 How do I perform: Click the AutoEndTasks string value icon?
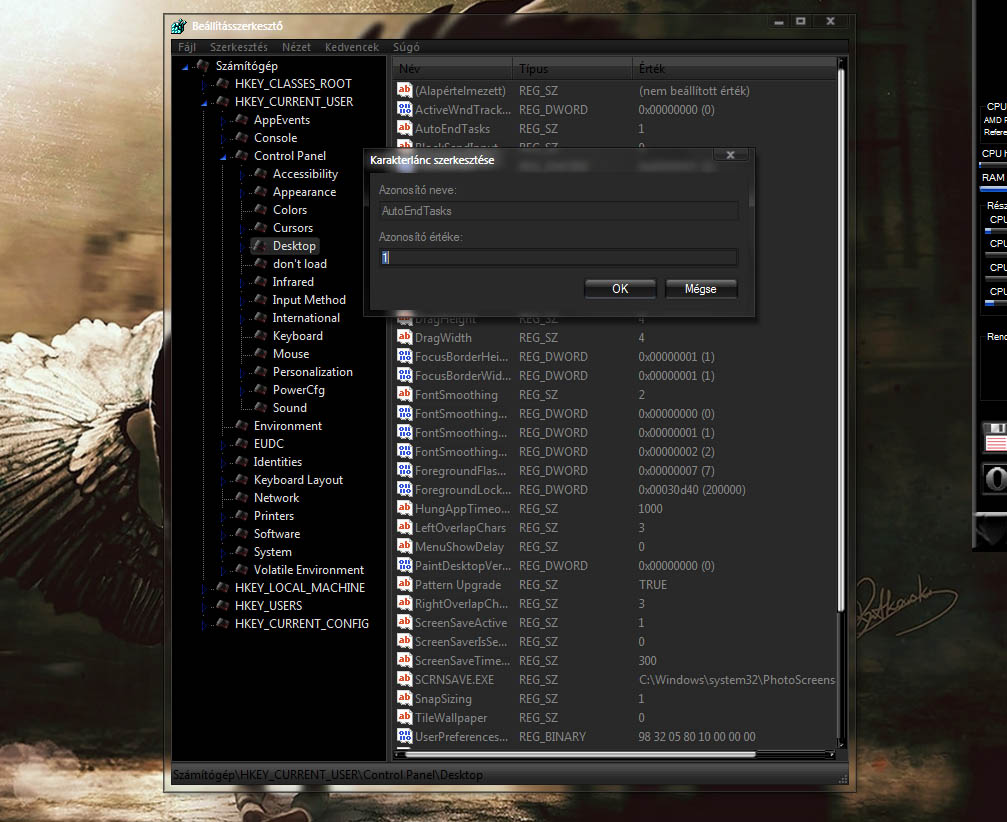click(405, 129)
